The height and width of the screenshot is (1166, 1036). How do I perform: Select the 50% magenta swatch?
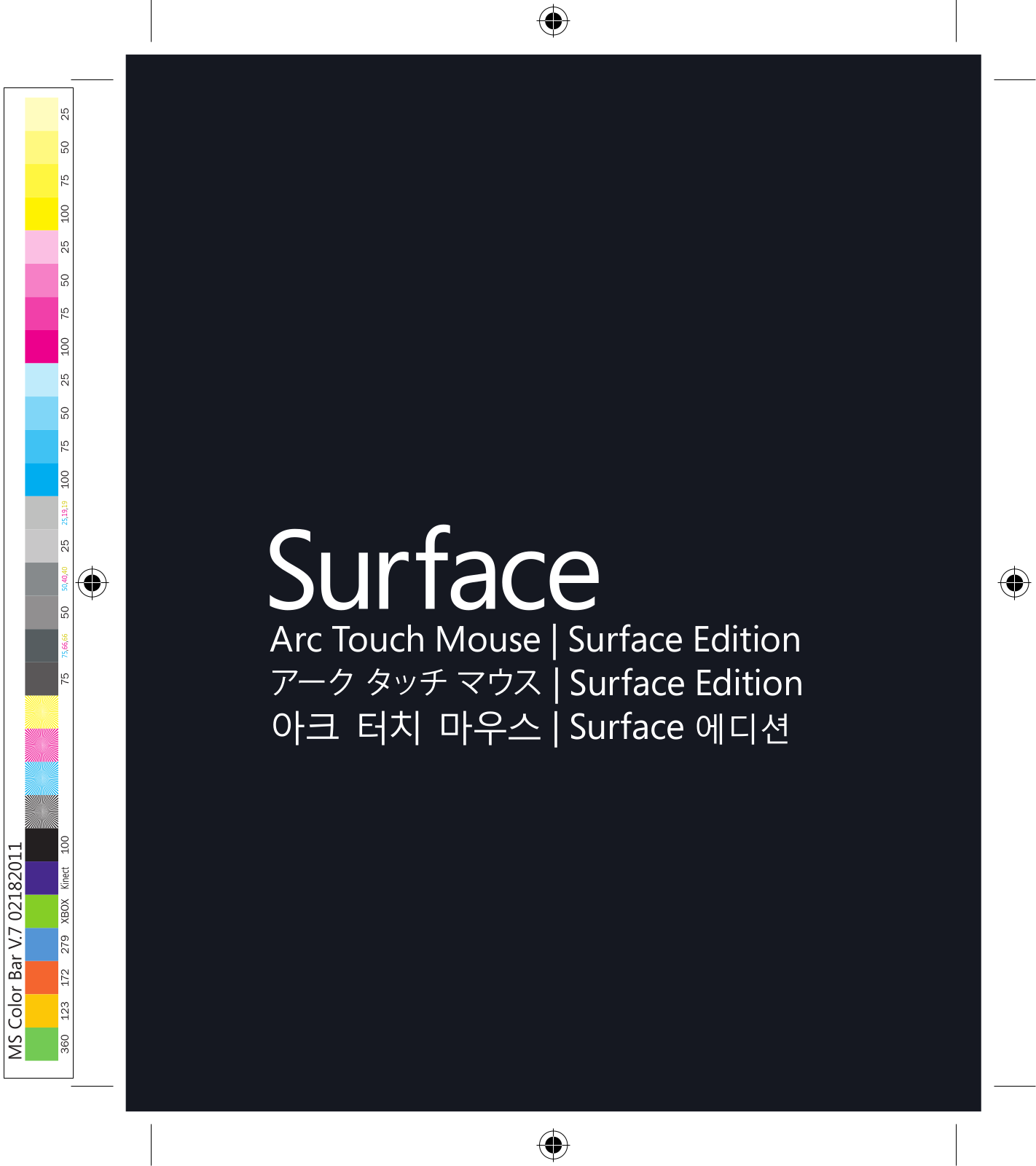42,281
